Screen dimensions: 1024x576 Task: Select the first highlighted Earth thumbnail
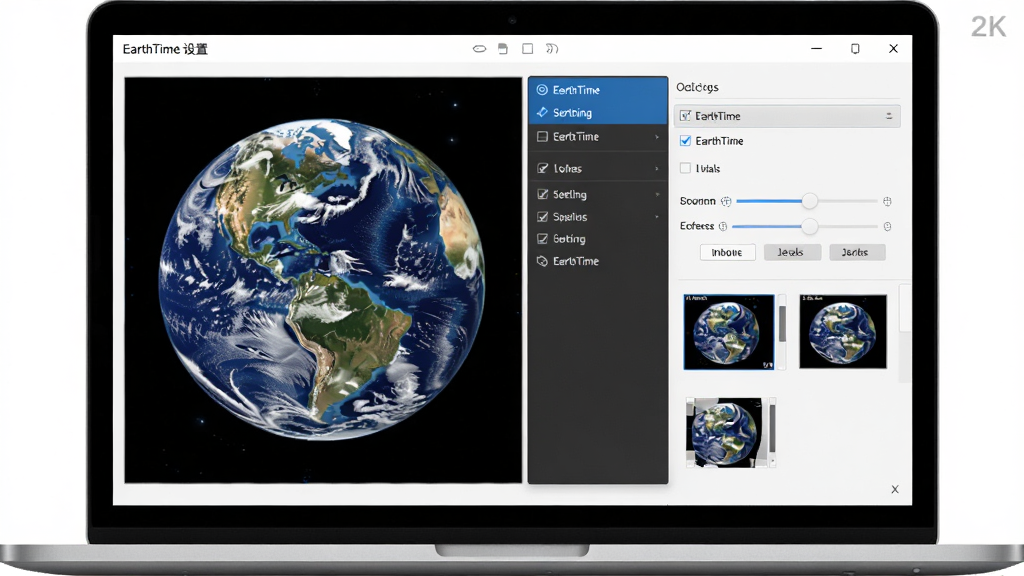pyautogui.click(x=729, y=332)
